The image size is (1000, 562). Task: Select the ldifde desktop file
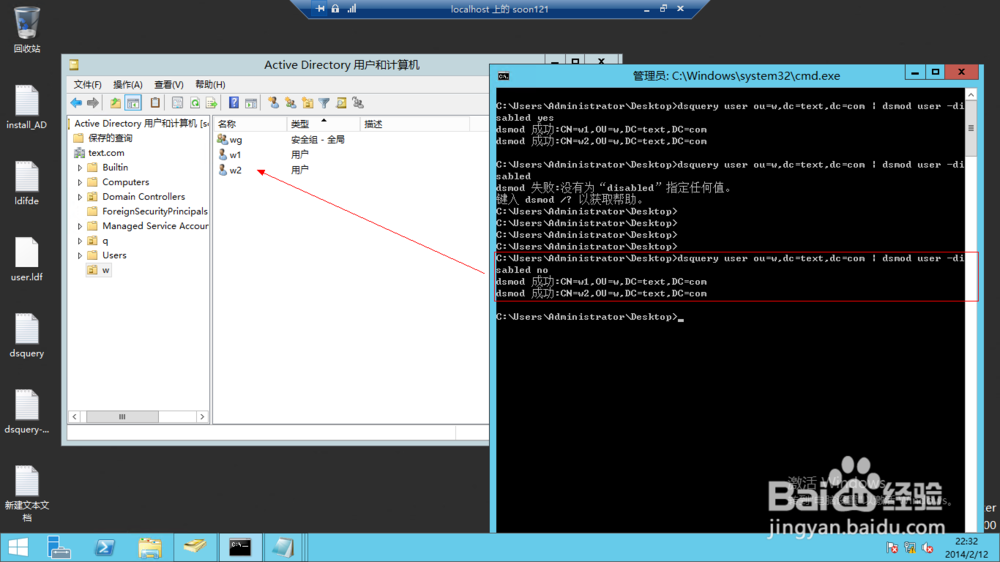[x=26, y=183]
